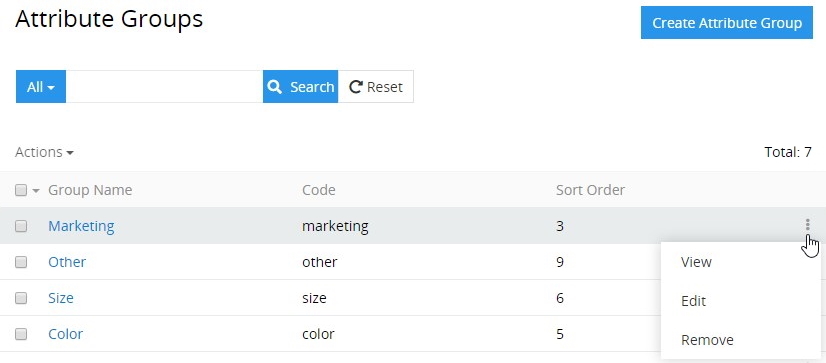
Task: Choose Edit from the context menu
Action: click(693, 301)
